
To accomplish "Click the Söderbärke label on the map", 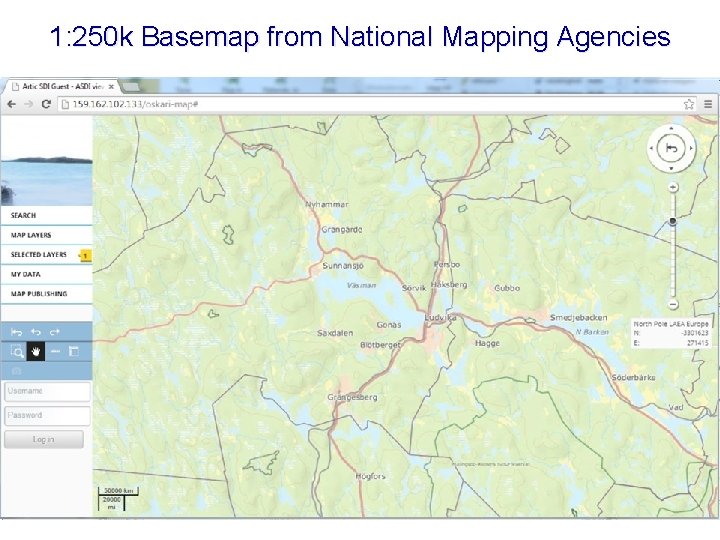I will pos(633,377).
